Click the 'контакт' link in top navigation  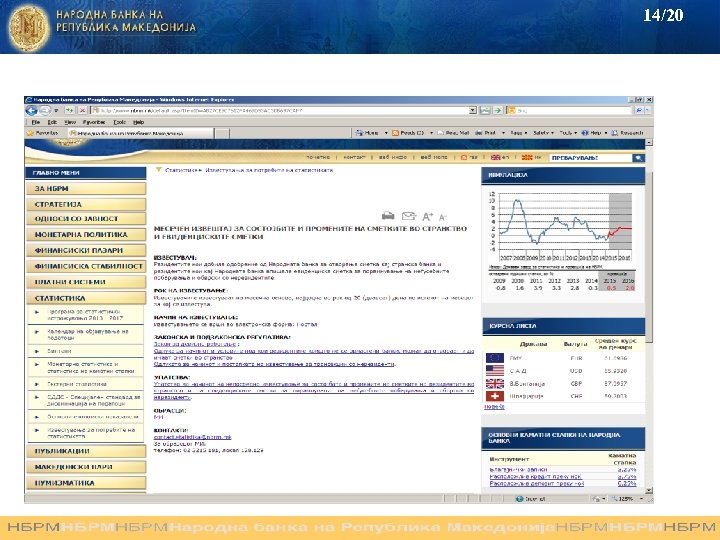pyautogui.click(x=354, y=158)
